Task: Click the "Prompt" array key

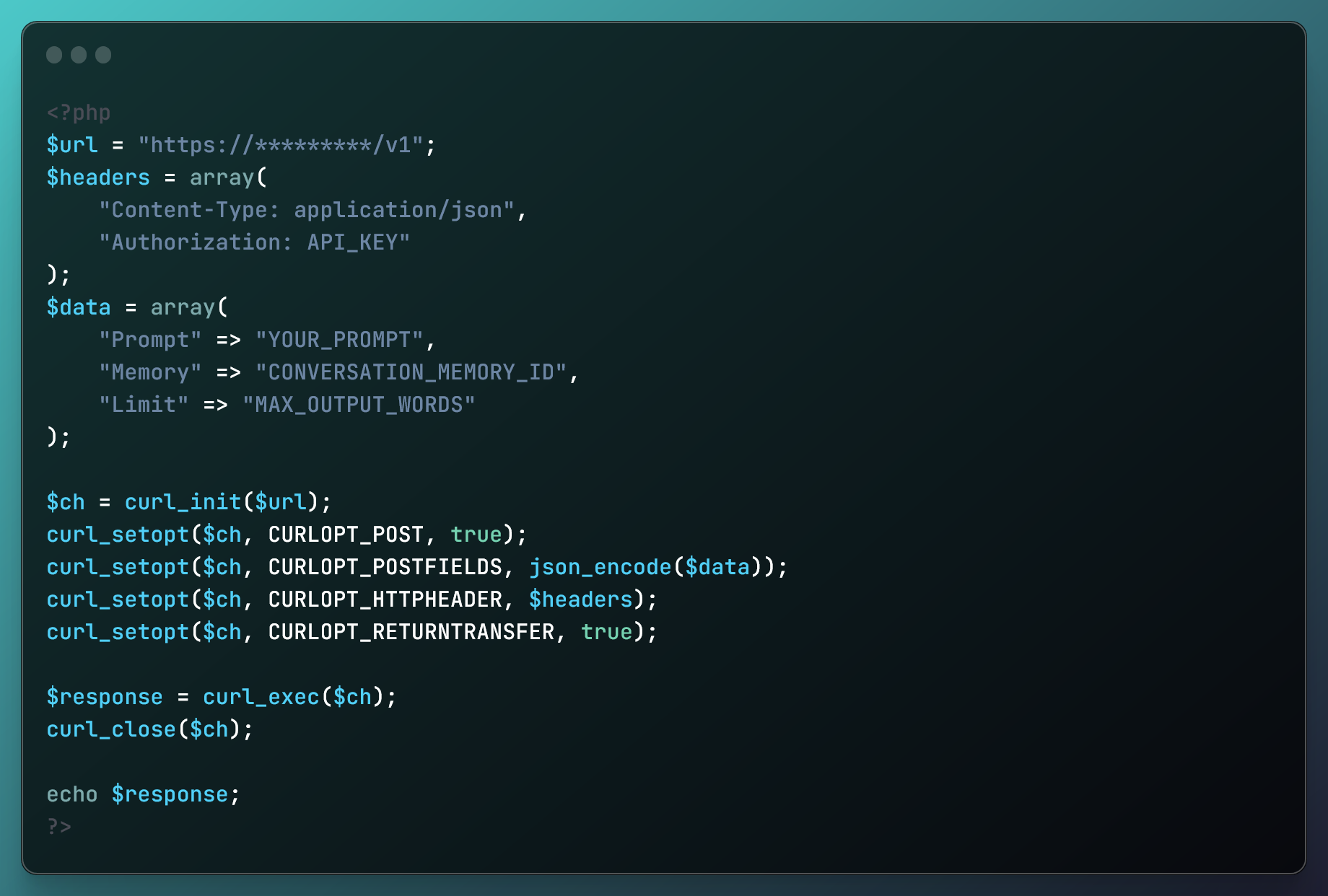Action: click(x=150, y=340)
